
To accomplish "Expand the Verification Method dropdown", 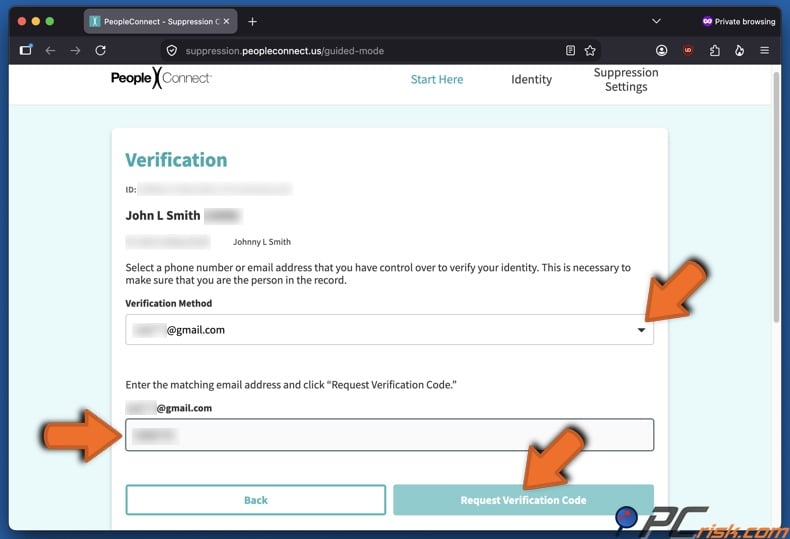I will coord(389,330).
